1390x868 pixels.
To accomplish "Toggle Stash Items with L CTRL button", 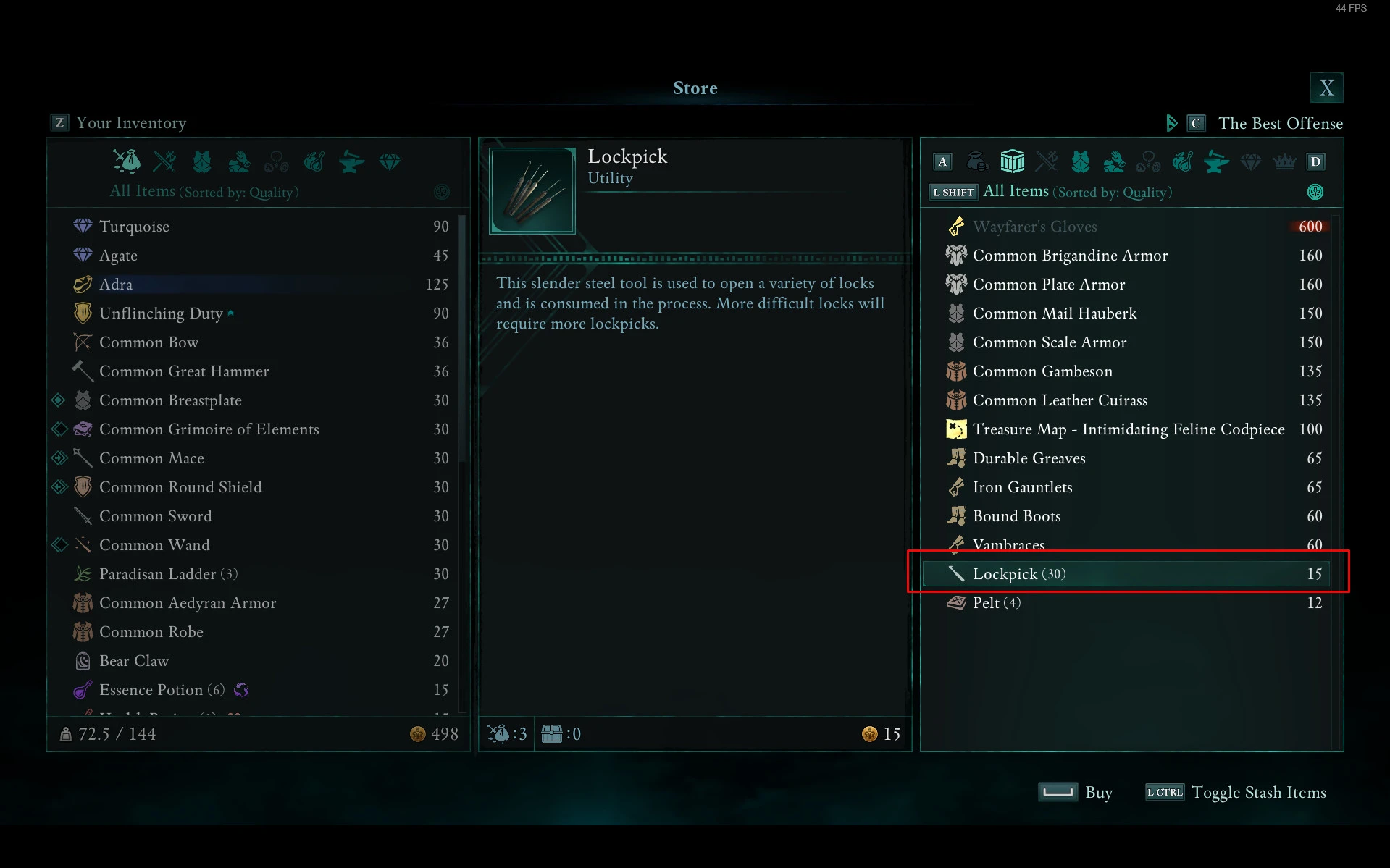I will (x=1235, y=792).
